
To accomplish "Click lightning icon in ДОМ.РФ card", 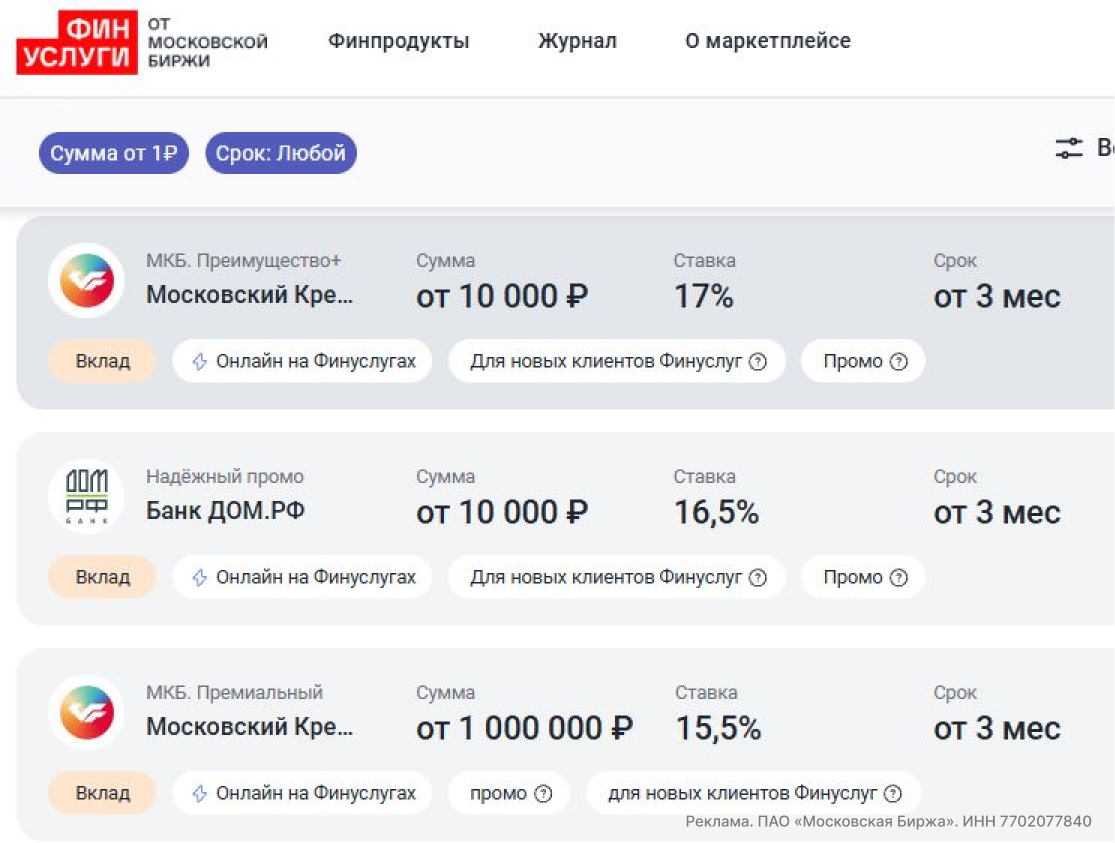I will point(200,577).
